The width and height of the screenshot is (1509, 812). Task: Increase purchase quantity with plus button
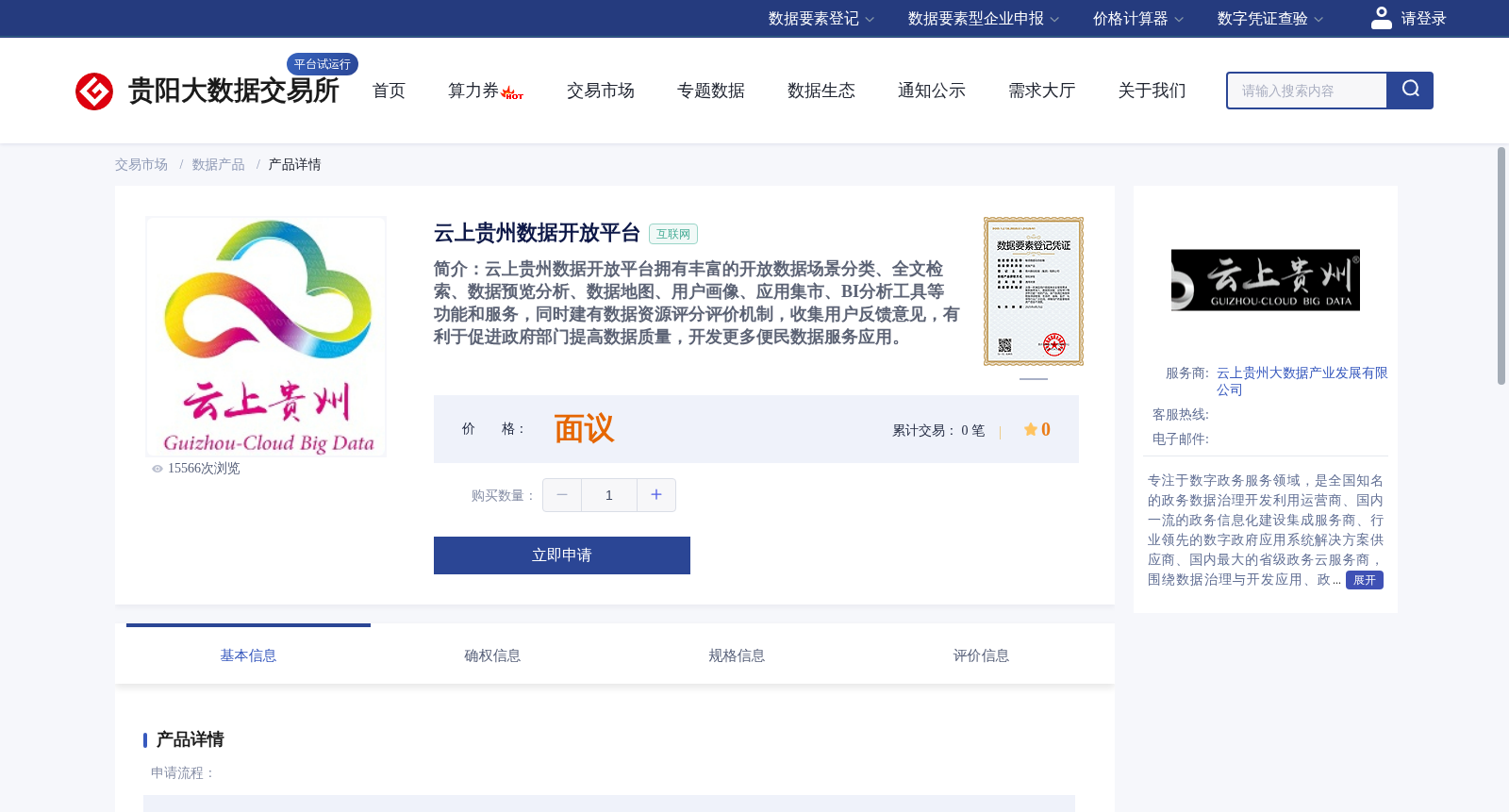click(656, 495)
